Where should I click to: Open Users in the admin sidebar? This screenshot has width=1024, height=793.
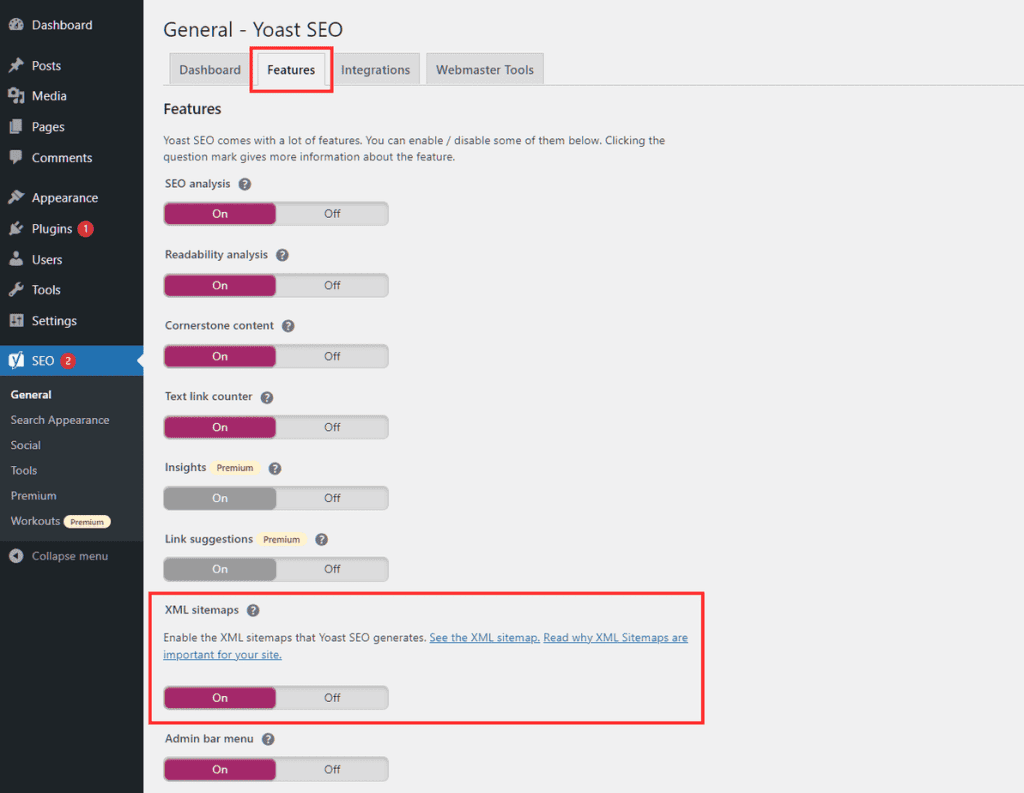point(47,259)
